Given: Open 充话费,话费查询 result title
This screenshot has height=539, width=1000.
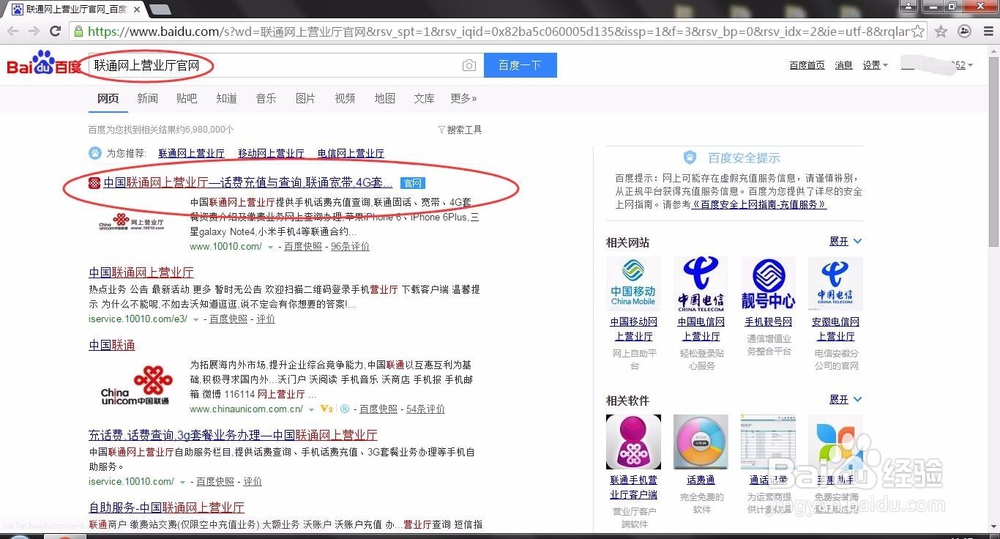Looking at the screenshot, I should tap(233, 435).
